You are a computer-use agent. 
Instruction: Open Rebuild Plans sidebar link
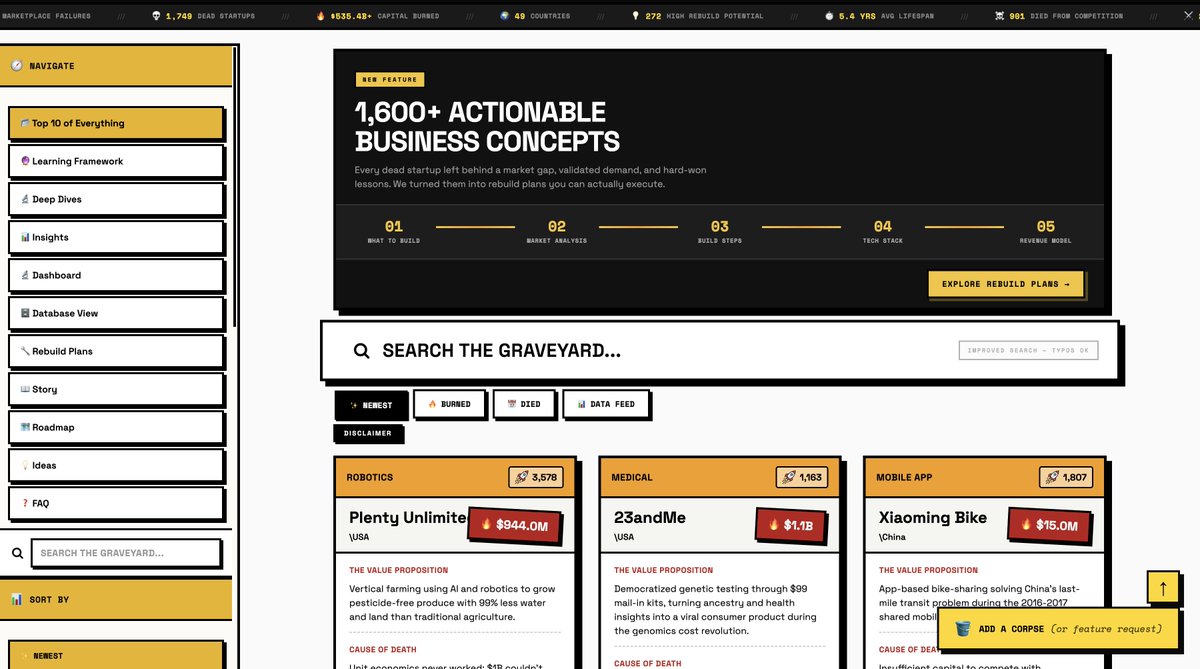click(x=115, y=351)
